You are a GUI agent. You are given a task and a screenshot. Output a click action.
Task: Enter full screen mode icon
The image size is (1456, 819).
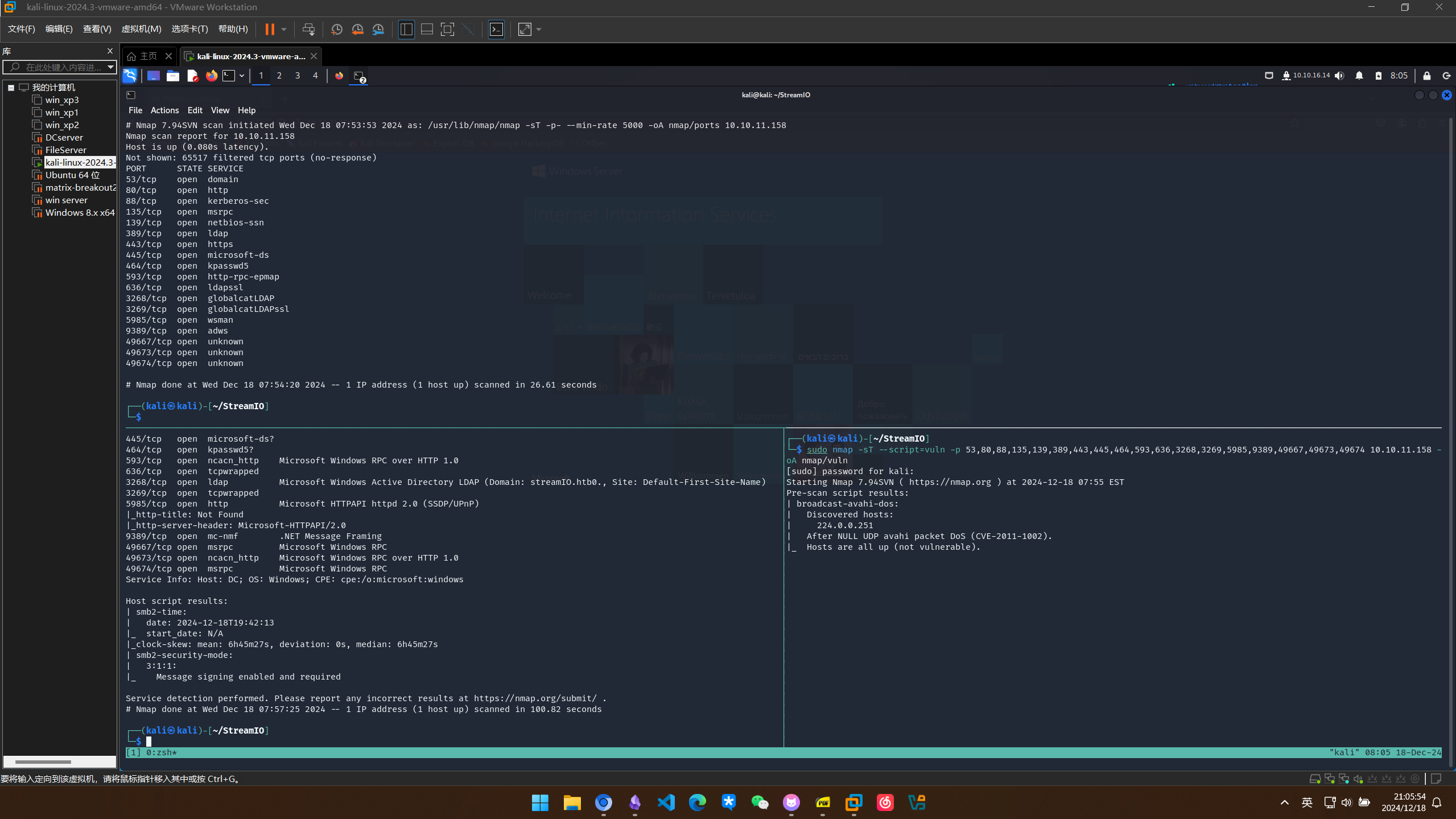[447, 30]
